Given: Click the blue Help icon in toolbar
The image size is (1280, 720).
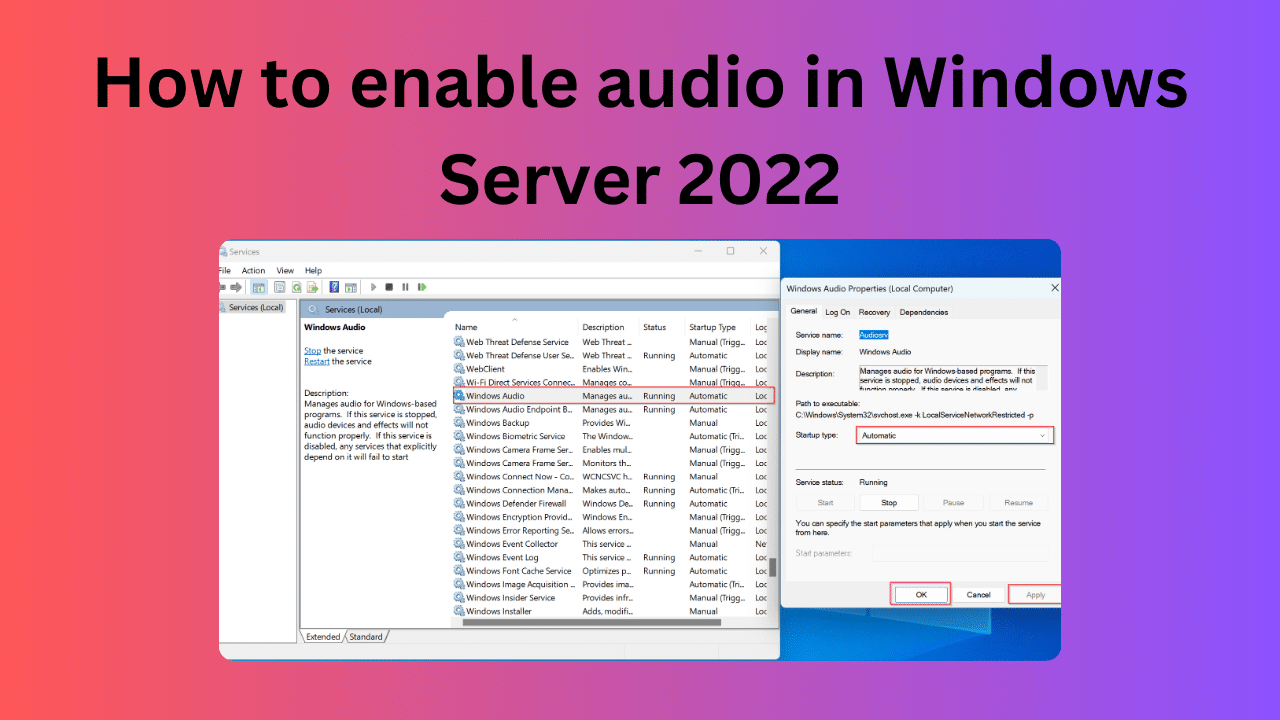Looking at the screenshot, I should tap(335, 287).
